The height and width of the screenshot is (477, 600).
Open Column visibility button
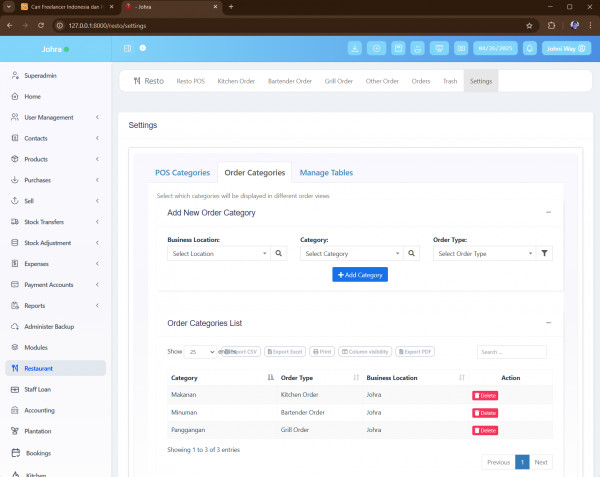pyautogui.click(x=365, y=352)
